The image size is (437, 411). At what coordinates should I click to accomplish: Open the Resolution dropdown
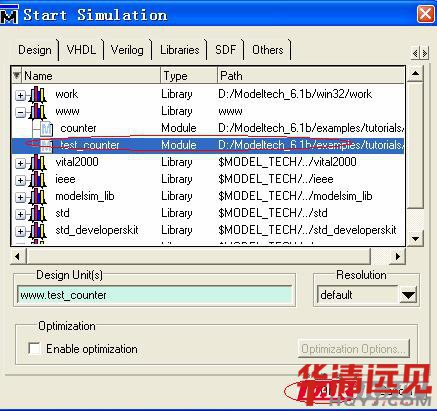click(408, 295)
